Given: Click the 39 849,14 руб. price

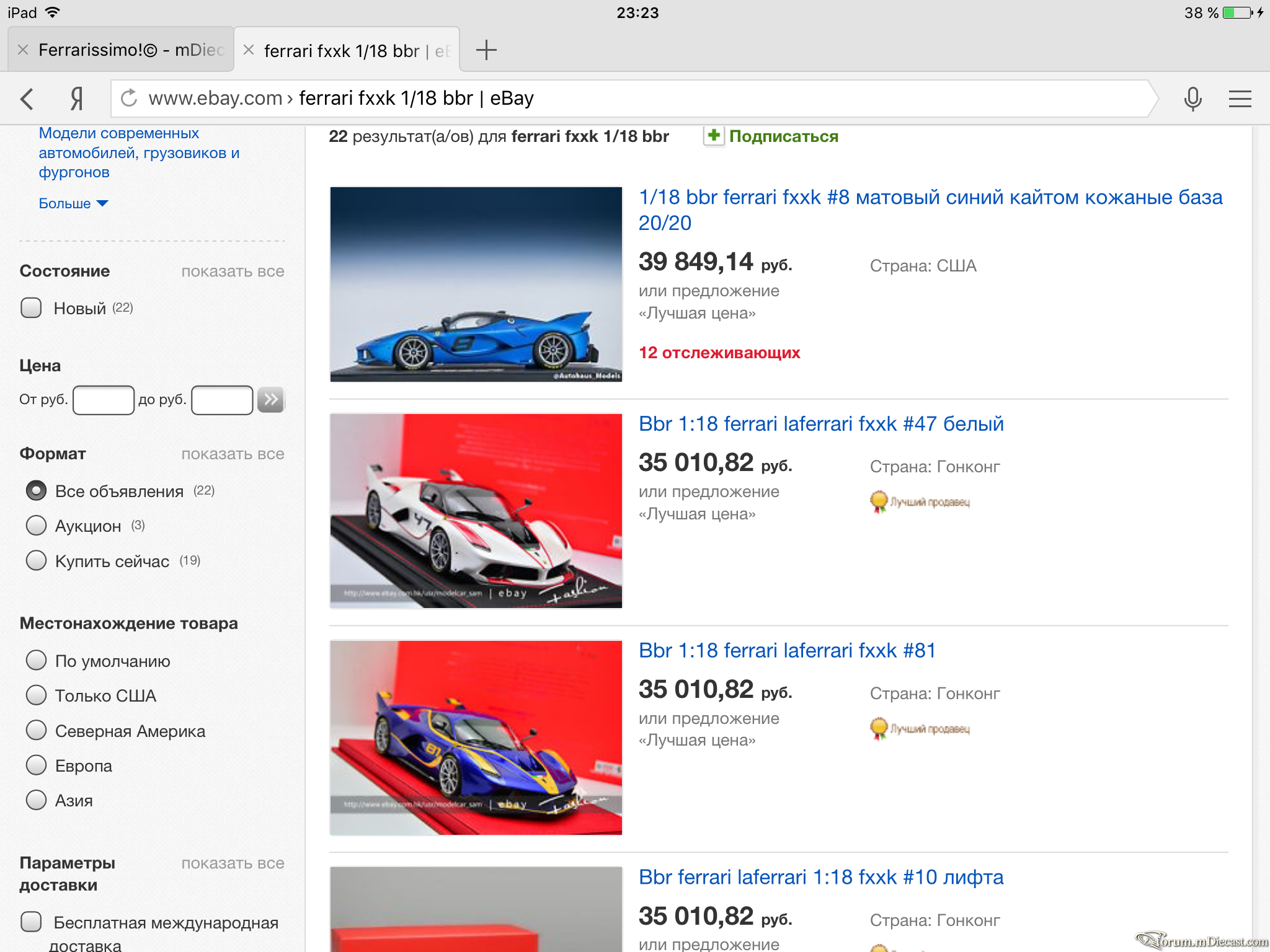Looking at the screenshot, I should click(716, 262).
